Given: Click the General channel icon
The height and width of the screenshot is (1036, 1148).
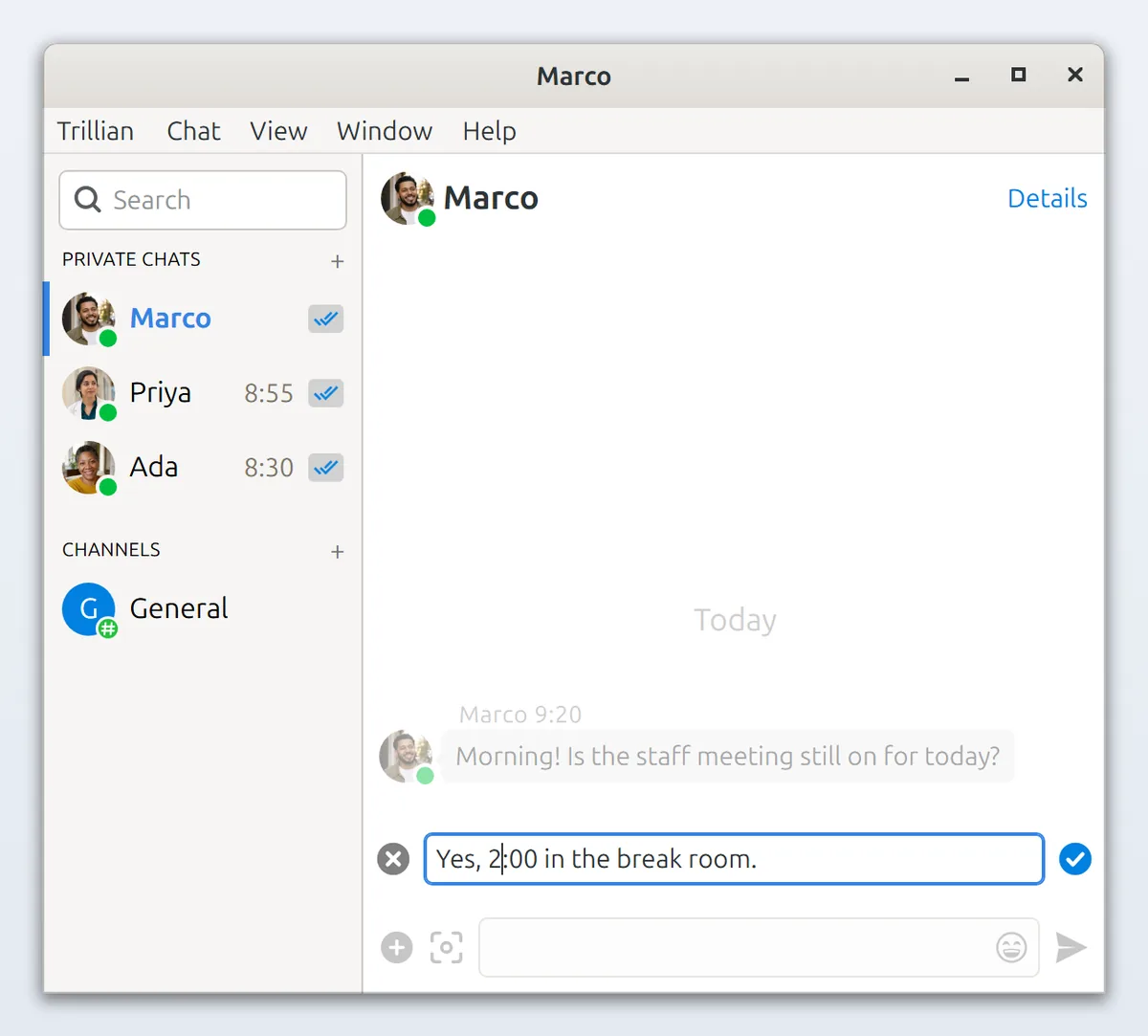Looking at the screenshot, I should pos(90,609).
